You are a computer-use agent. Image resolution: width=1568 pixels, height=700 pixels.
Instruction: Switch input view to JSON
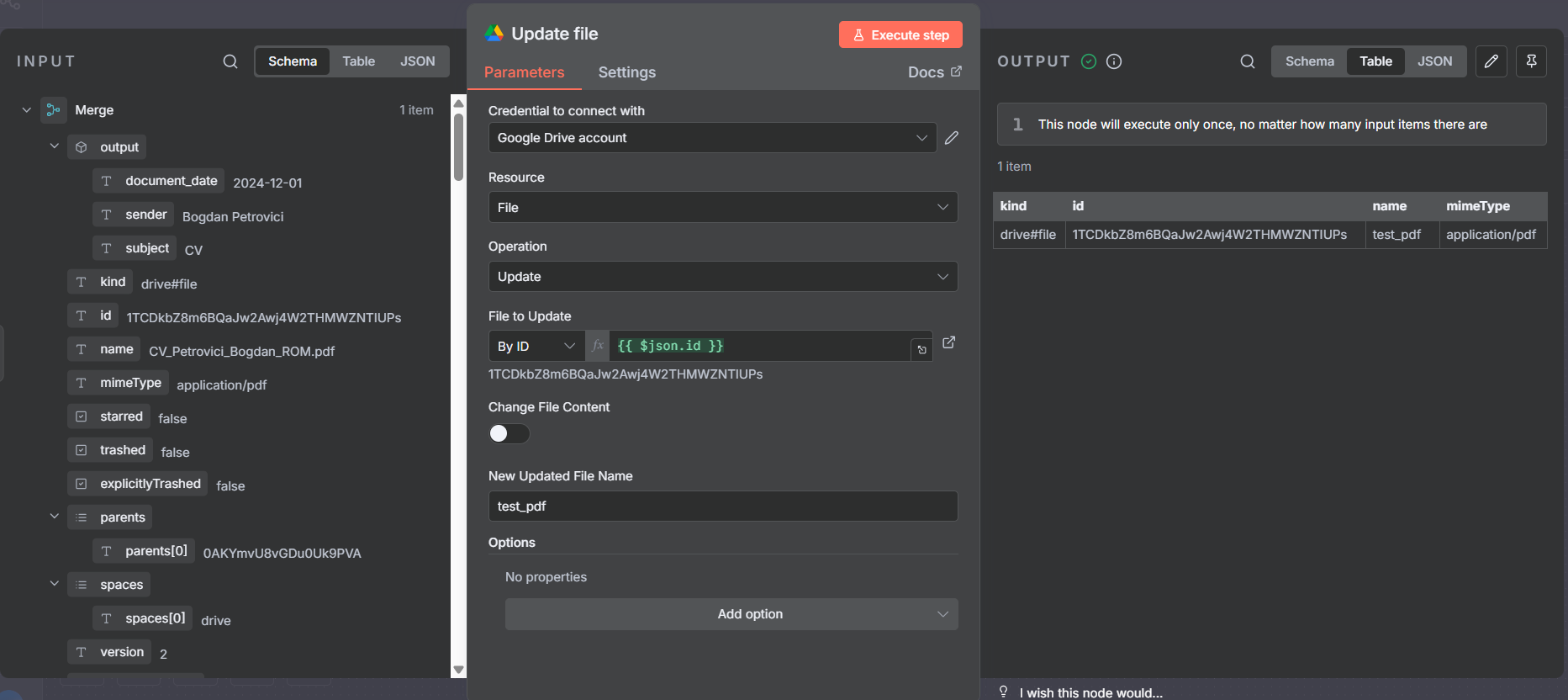point(417,61)
